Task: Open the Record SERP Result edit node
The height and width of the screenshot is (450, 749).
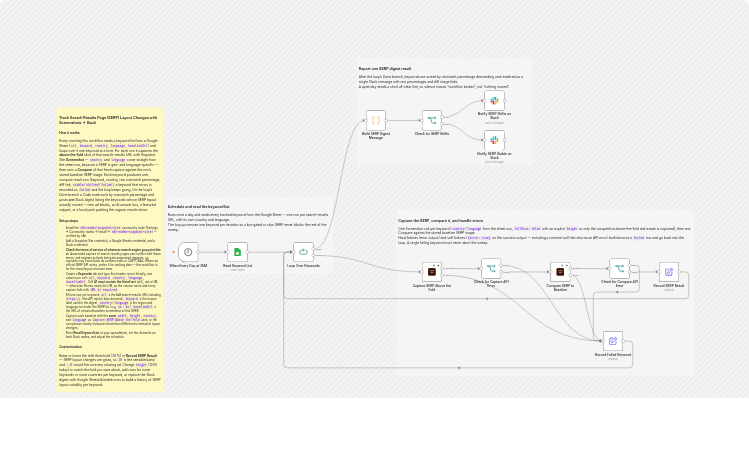Action: pos(669,272)
